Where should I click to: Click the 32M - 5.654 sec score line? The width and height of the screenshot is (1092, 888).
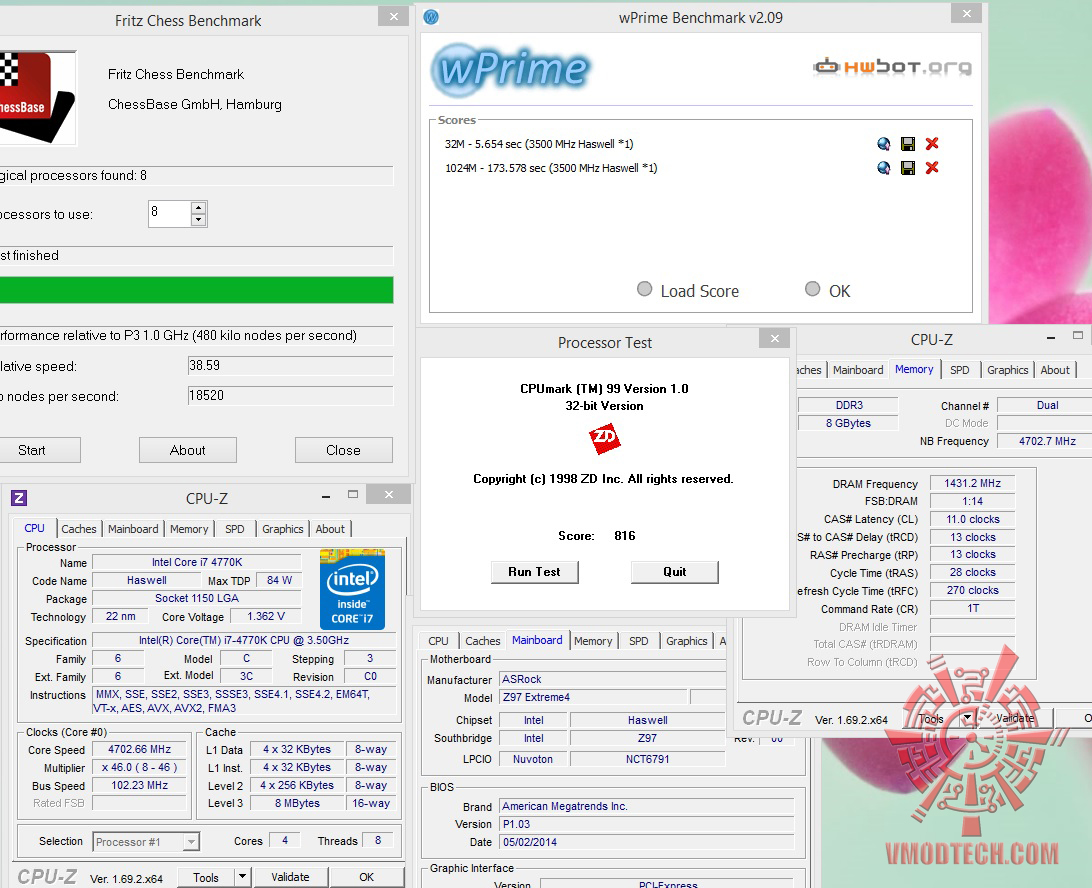click(x=539, y=144)
